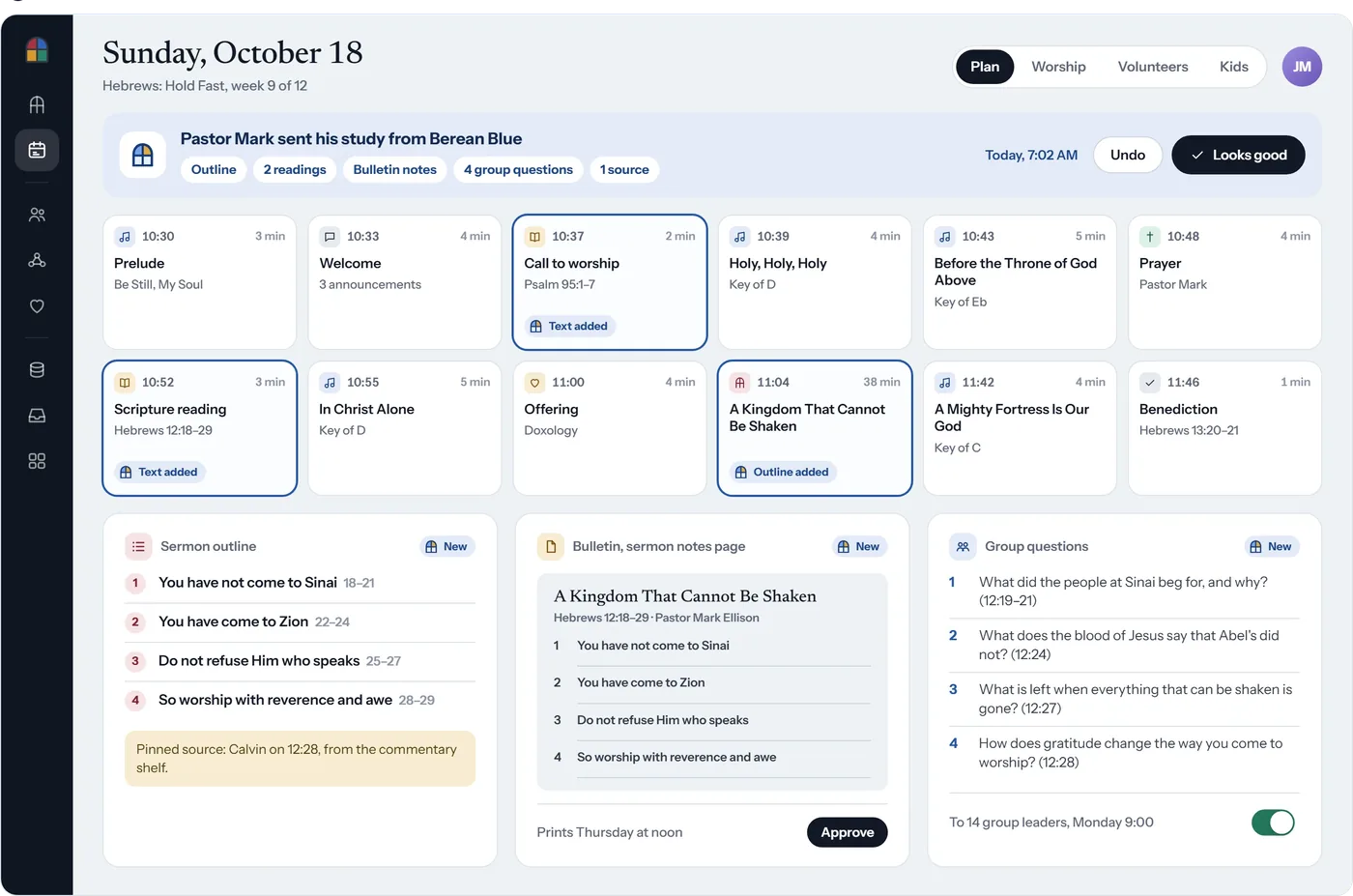Click the Undo button
Viewport: 1353px width, 896px height.
pyautogui.click(x=1128, y=155)
